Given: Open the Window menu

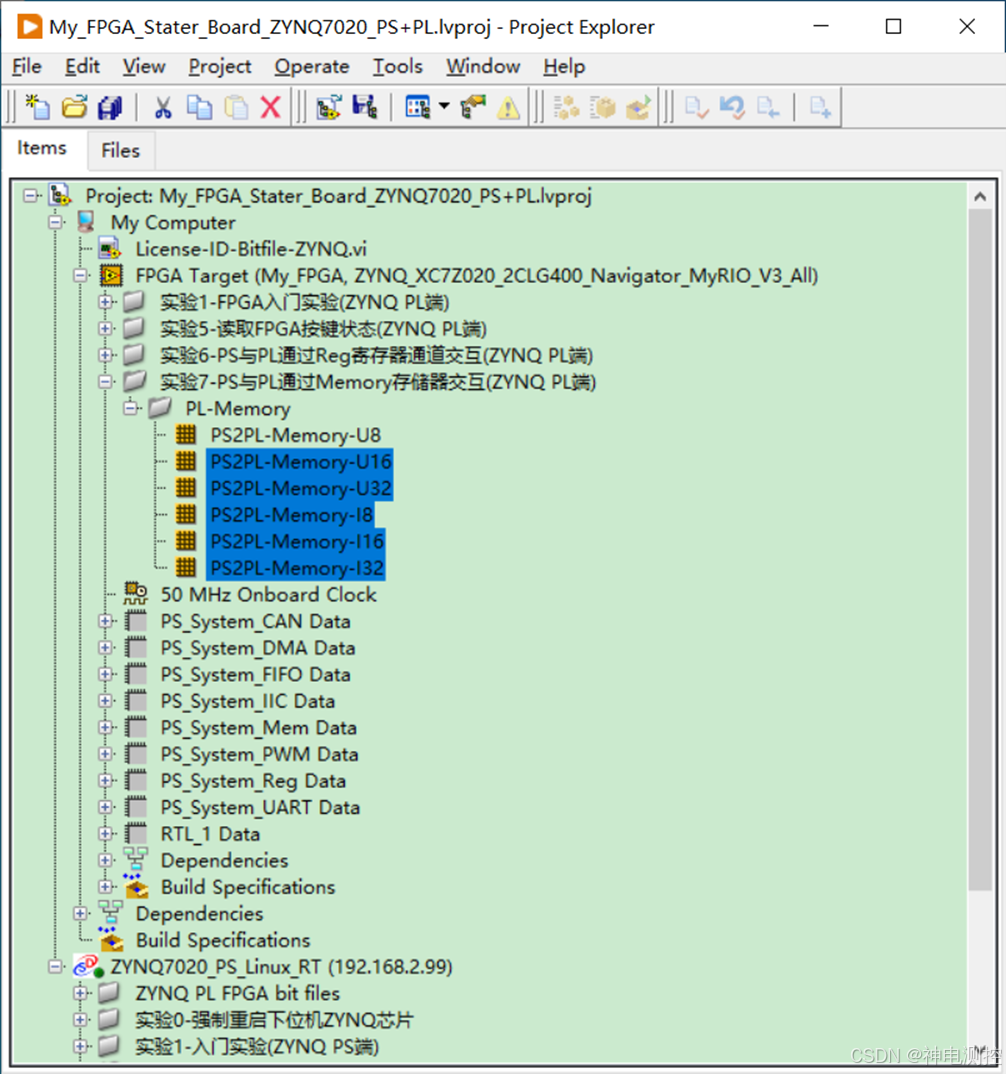Looking at the screenshot, I should [483, 66].
